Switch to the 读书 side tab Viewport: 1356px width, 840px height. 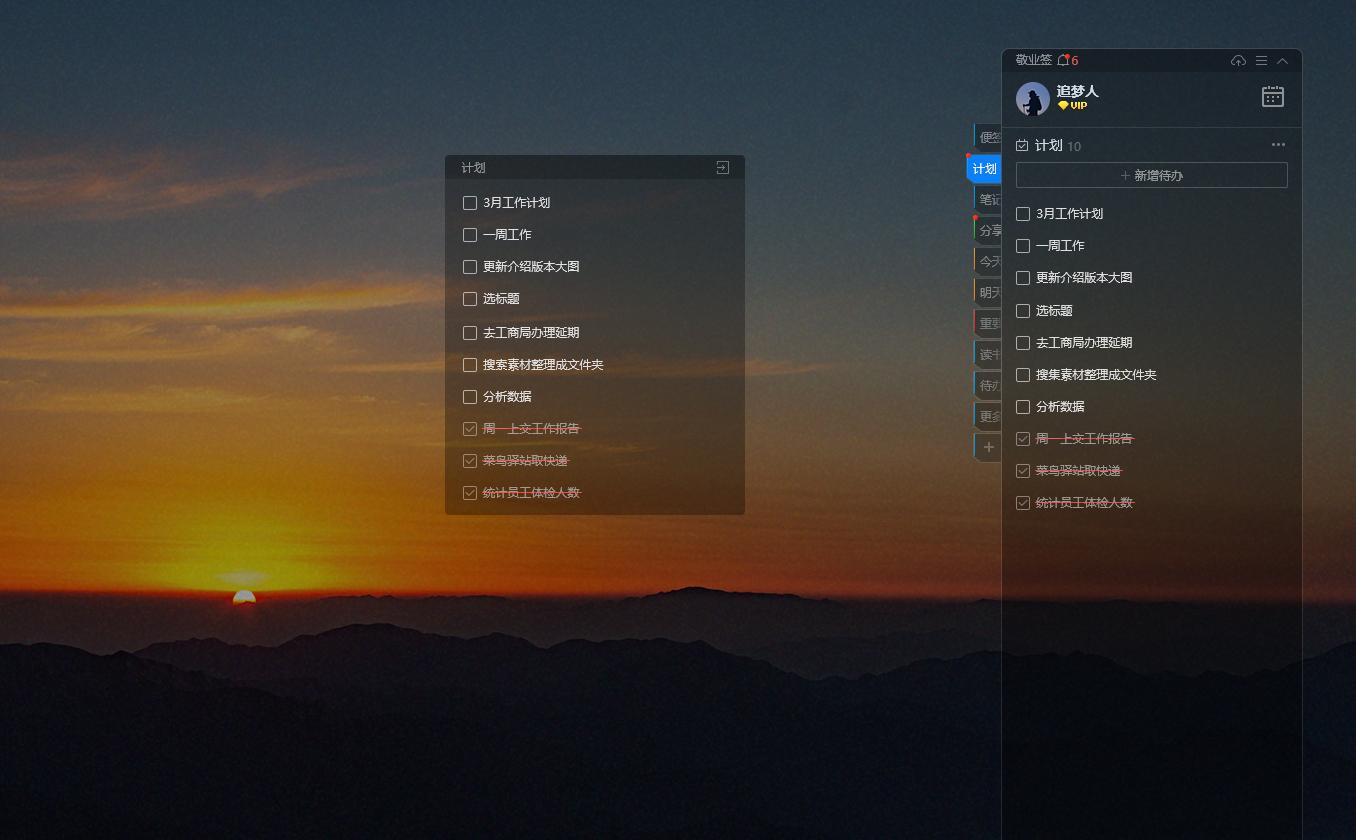click(988, 354)
